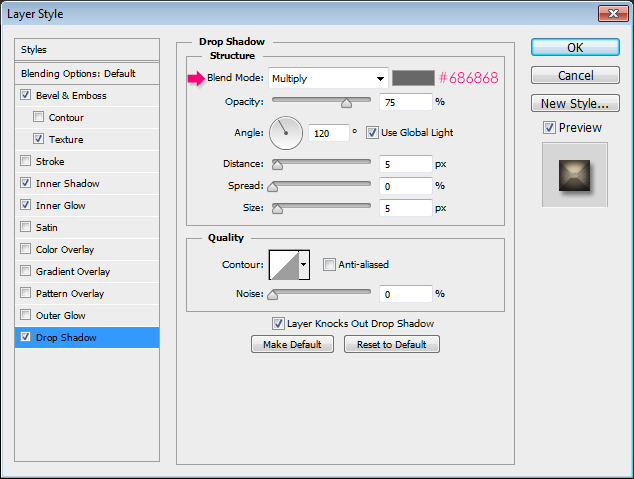The width and height of the screenshot is (634, 479).
Task: Enable the Contour checkbox under Bevel
Action: [x=38, y=117]
